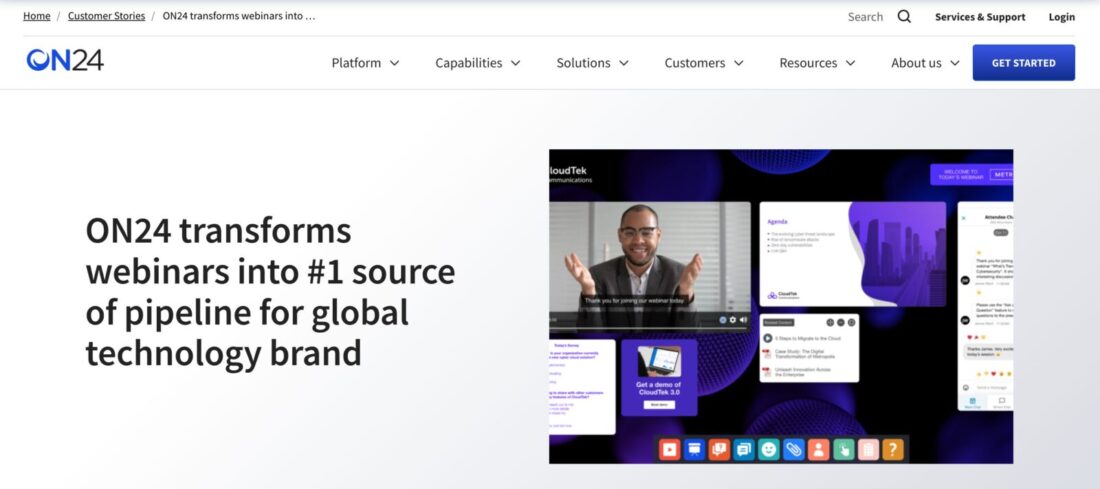Click the video player settings gear icon

tap(732, 320)
